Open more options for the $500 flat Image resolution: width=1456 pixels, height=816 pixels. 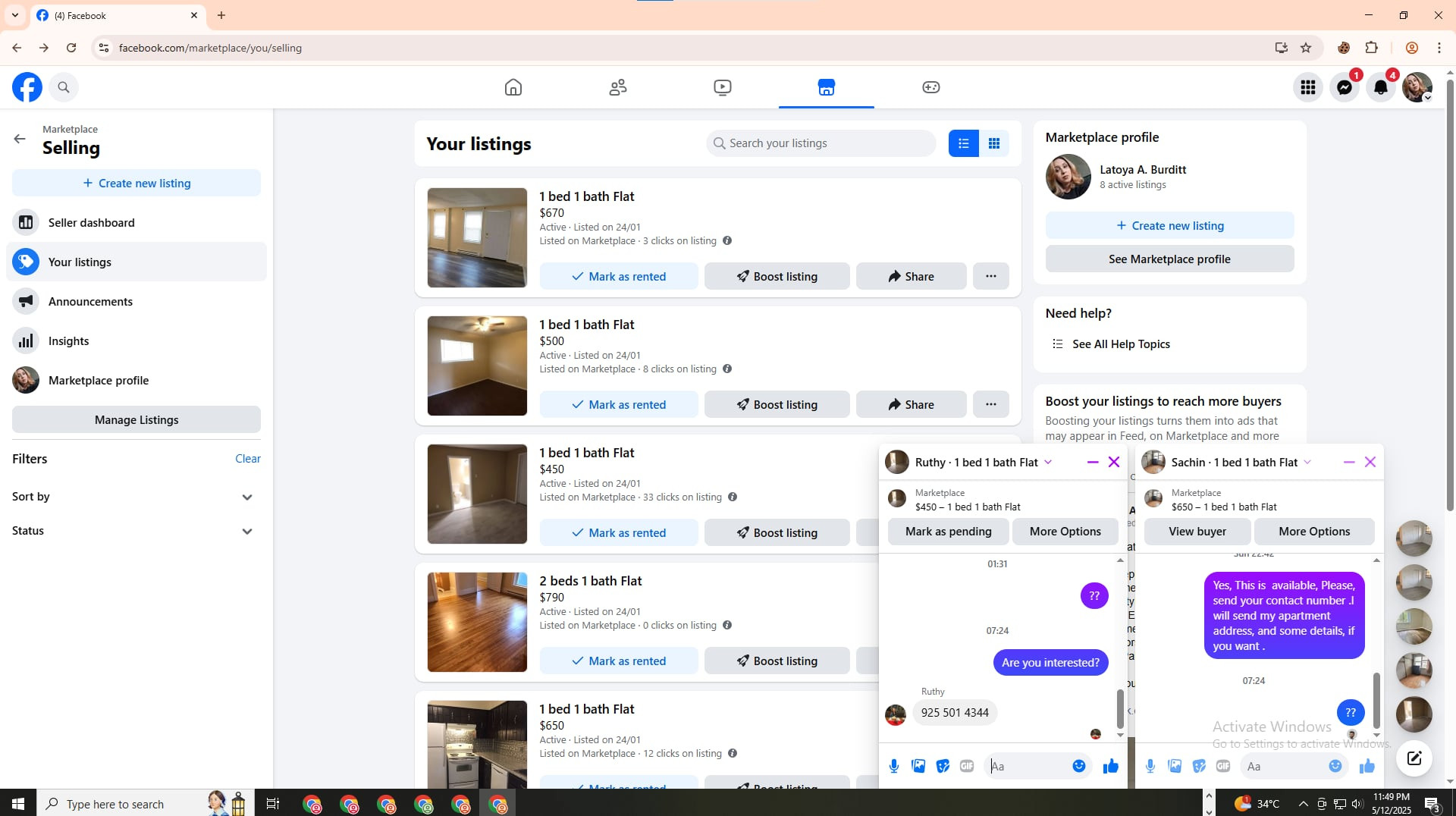pyautogui.click(x=991, y=404)
